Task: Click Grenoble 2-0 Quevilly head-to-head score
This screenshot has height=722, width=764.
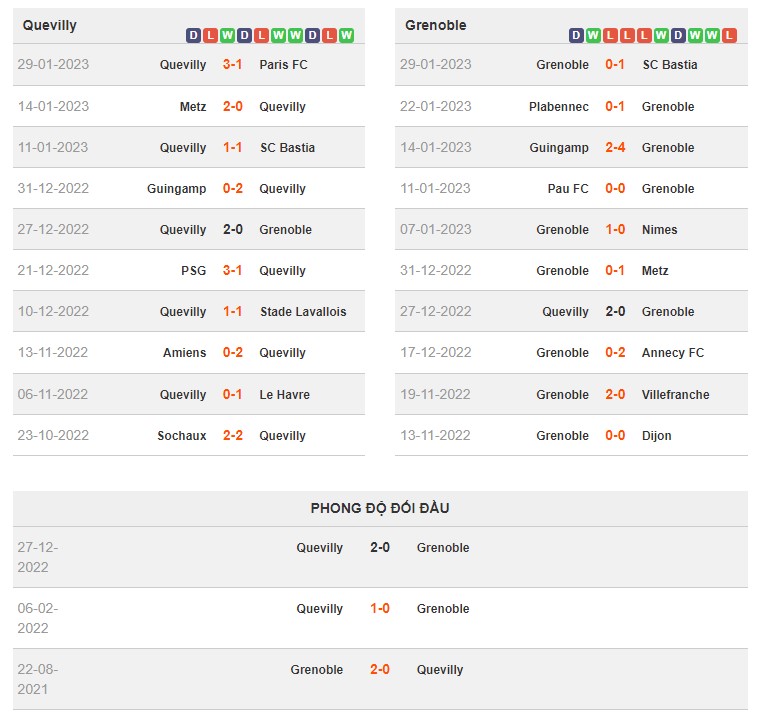Action: click(x=380, y=669)
